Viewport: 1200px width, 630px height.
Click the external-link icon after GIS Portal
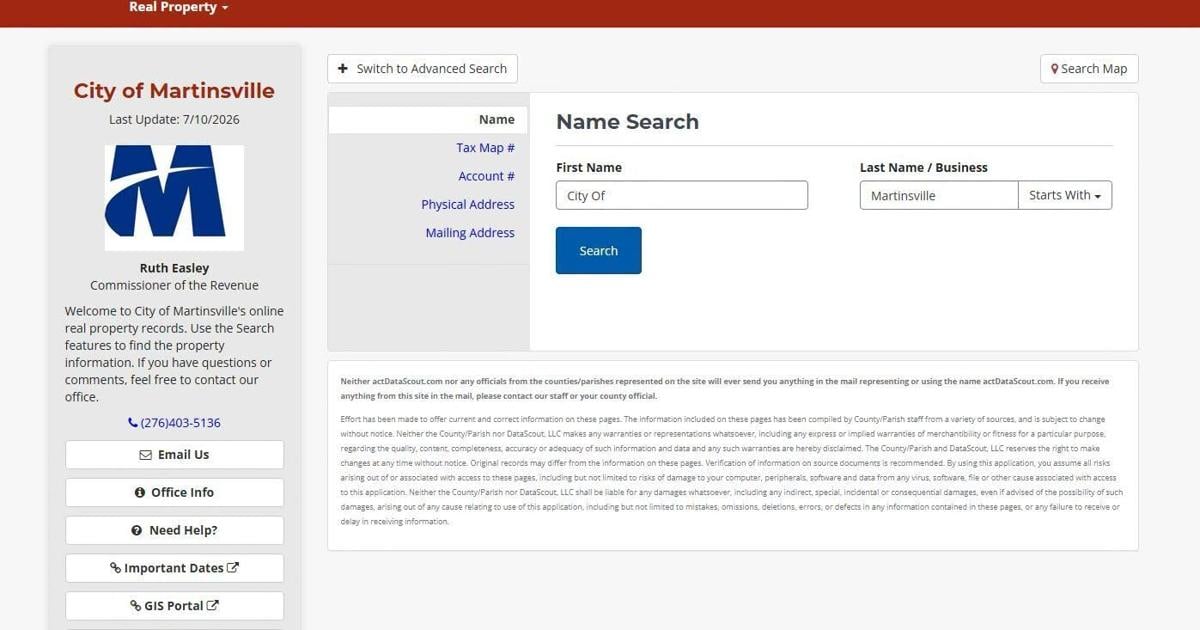(213, 606)
